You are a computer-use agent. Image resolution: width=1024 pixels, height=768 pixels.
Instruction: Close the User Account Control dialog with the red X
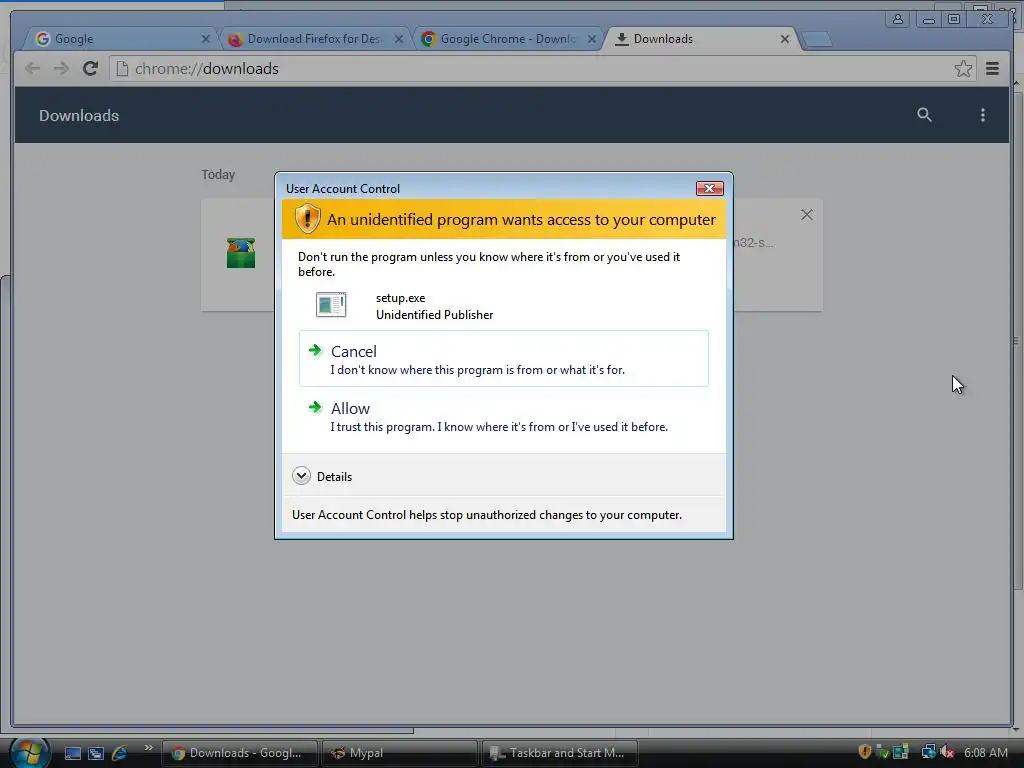pyautogui.click(x=709, y=189)
